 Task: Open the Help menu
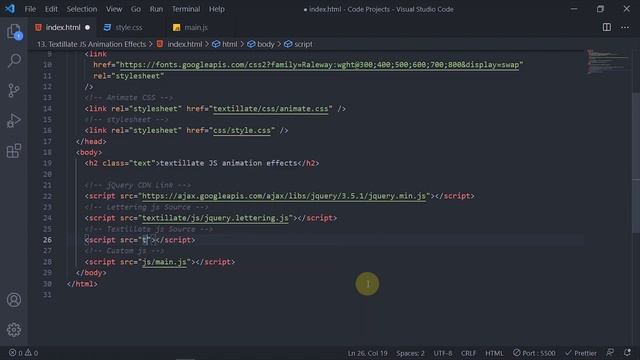click(x=217, y=9)
